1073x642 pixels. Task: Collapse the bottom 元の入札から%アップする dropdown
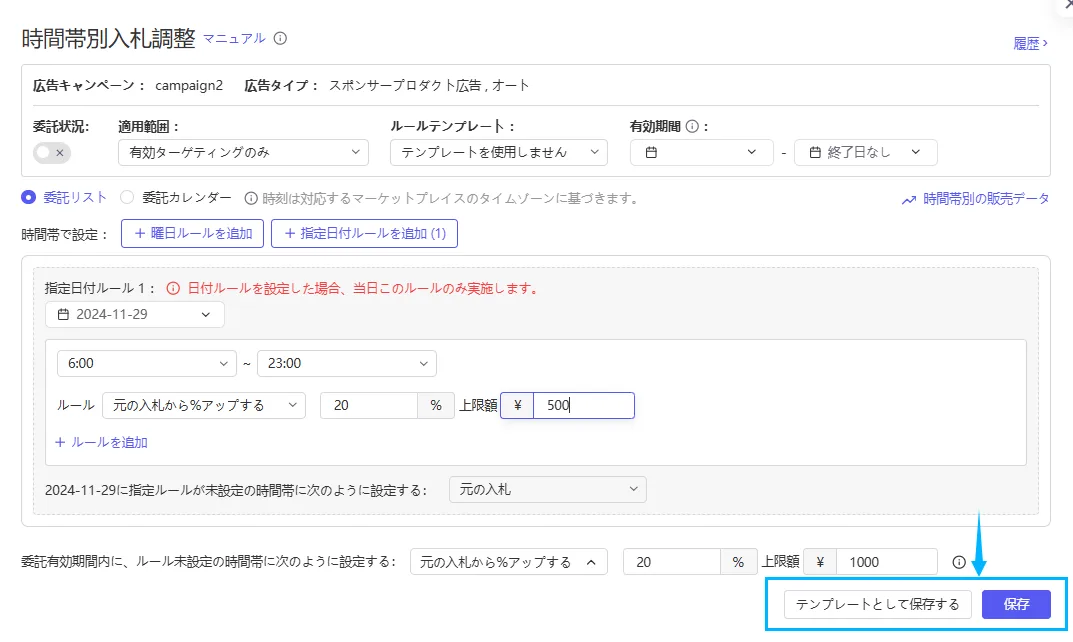508,562
